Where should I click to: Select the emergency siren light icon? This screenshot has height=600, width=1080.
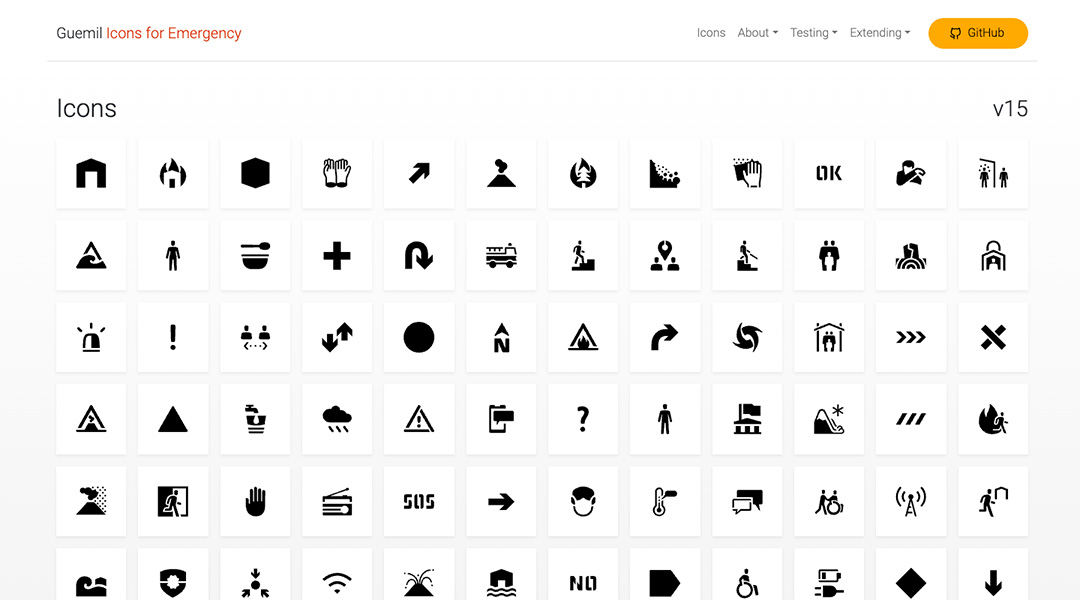[91, 338]
